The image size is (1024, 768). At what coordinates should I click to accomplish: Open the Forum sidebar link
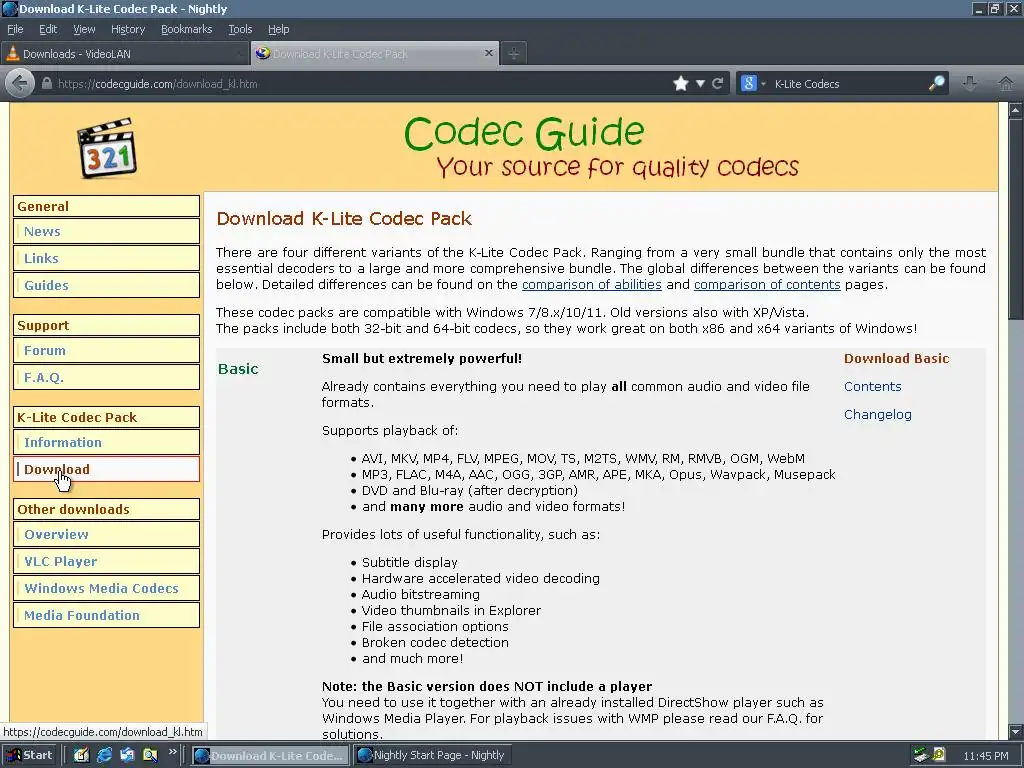(x=106, y=350)
